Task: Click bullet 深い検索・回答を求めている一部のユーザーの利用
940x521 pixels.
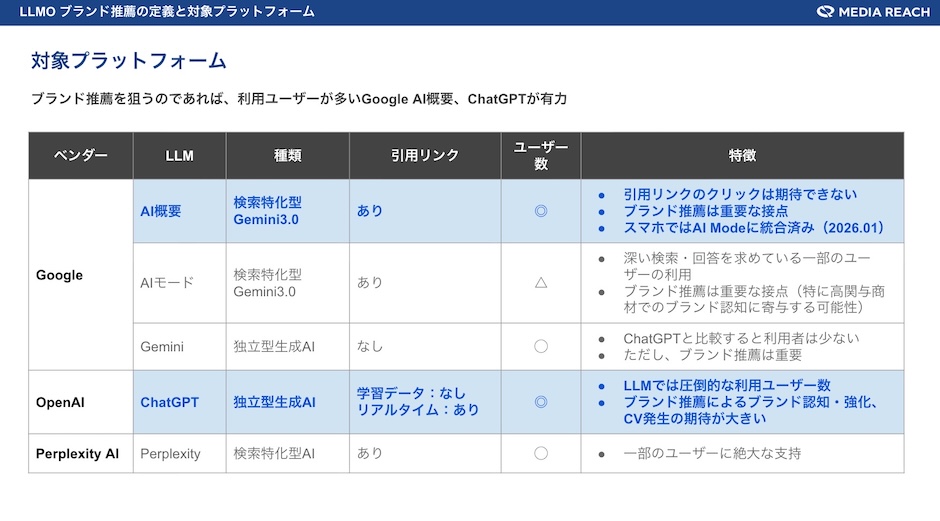Action: pos(746,266)
